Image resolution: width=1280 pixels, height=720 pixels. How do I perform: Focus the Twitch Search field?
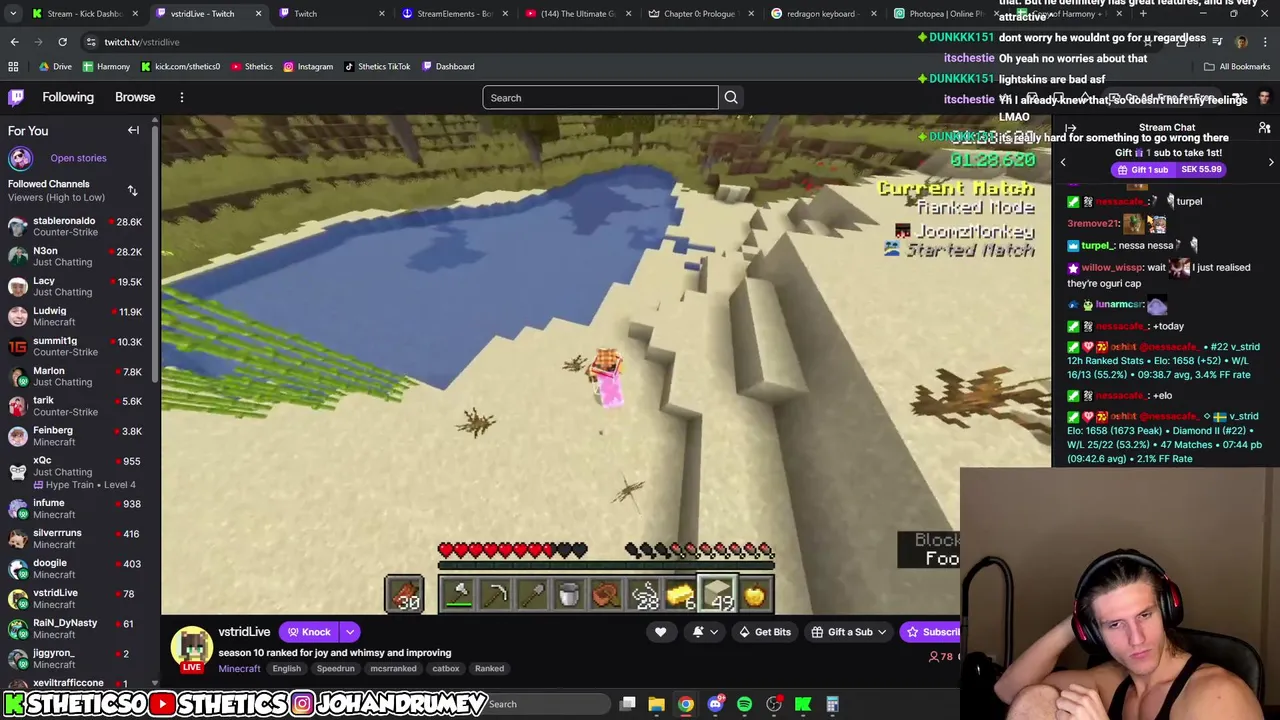pos(600,98)
